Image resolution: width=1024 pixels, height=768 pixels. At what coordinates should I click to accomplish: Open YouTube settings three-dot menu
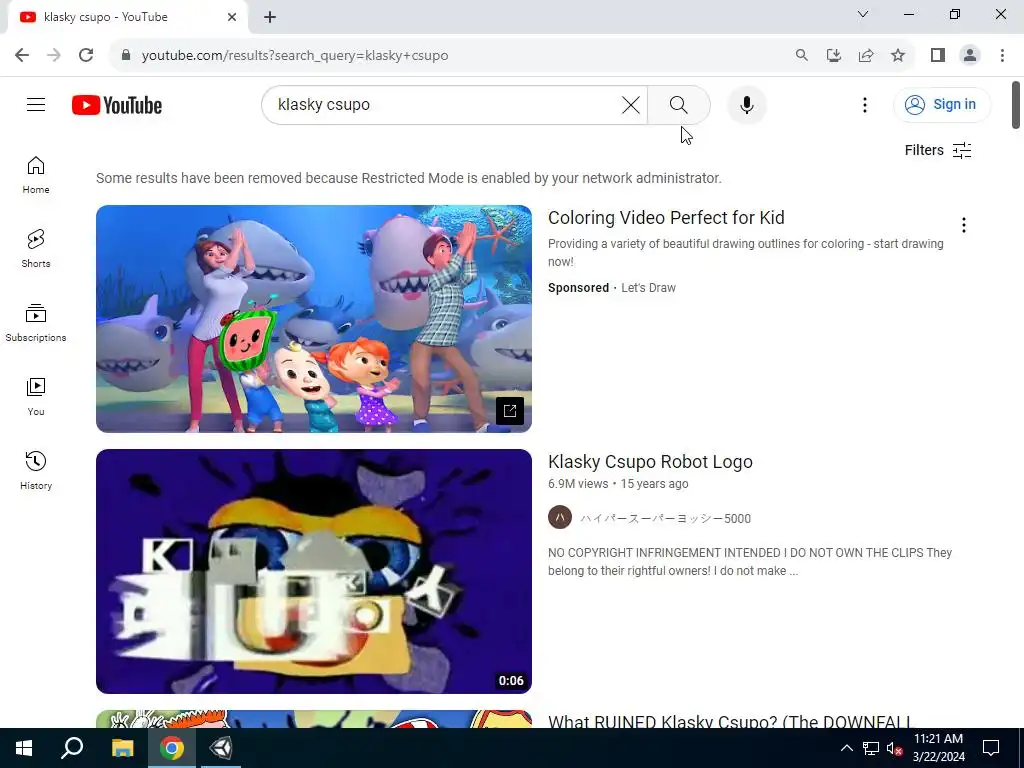[865, 104]
